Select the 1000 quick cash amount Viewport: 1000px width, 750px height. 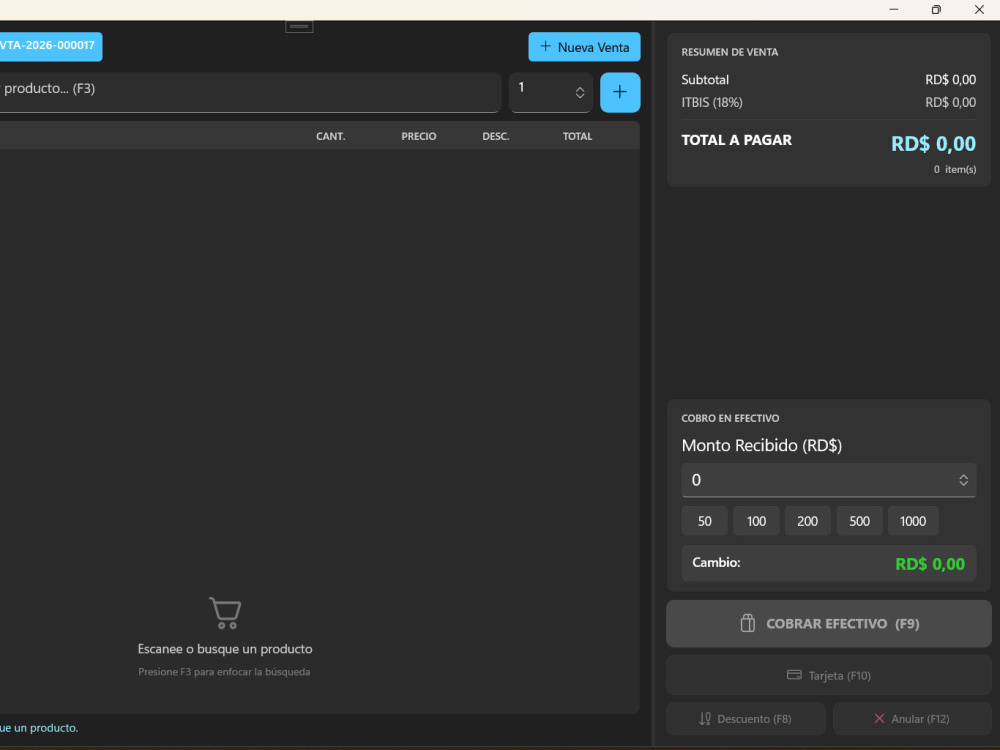[x=913, y=521]
